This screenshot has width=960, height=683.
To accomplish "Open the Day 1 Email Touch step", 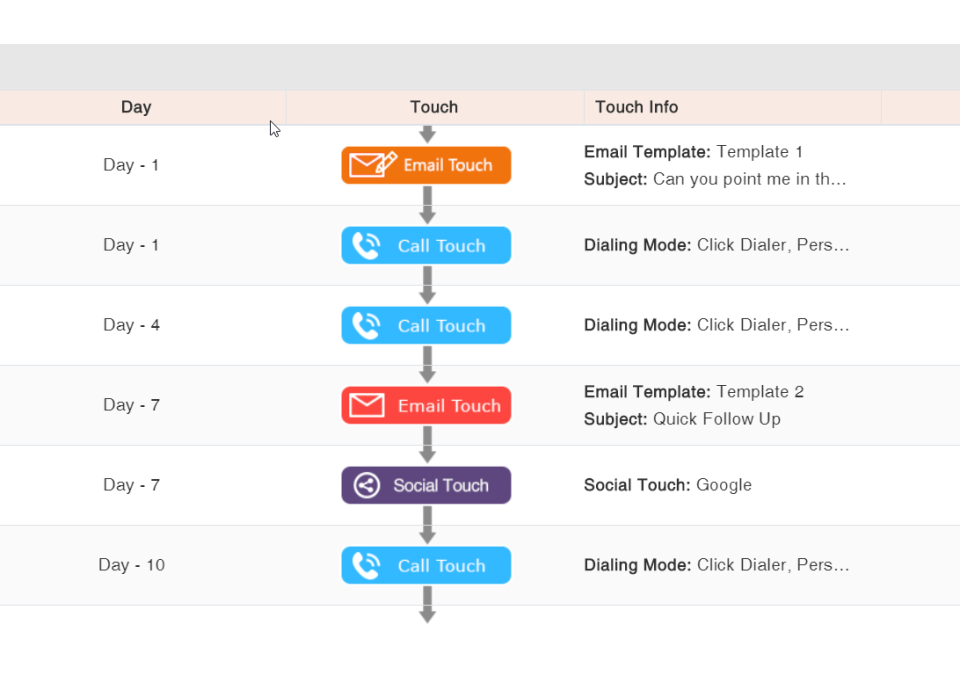I will 426,165.
